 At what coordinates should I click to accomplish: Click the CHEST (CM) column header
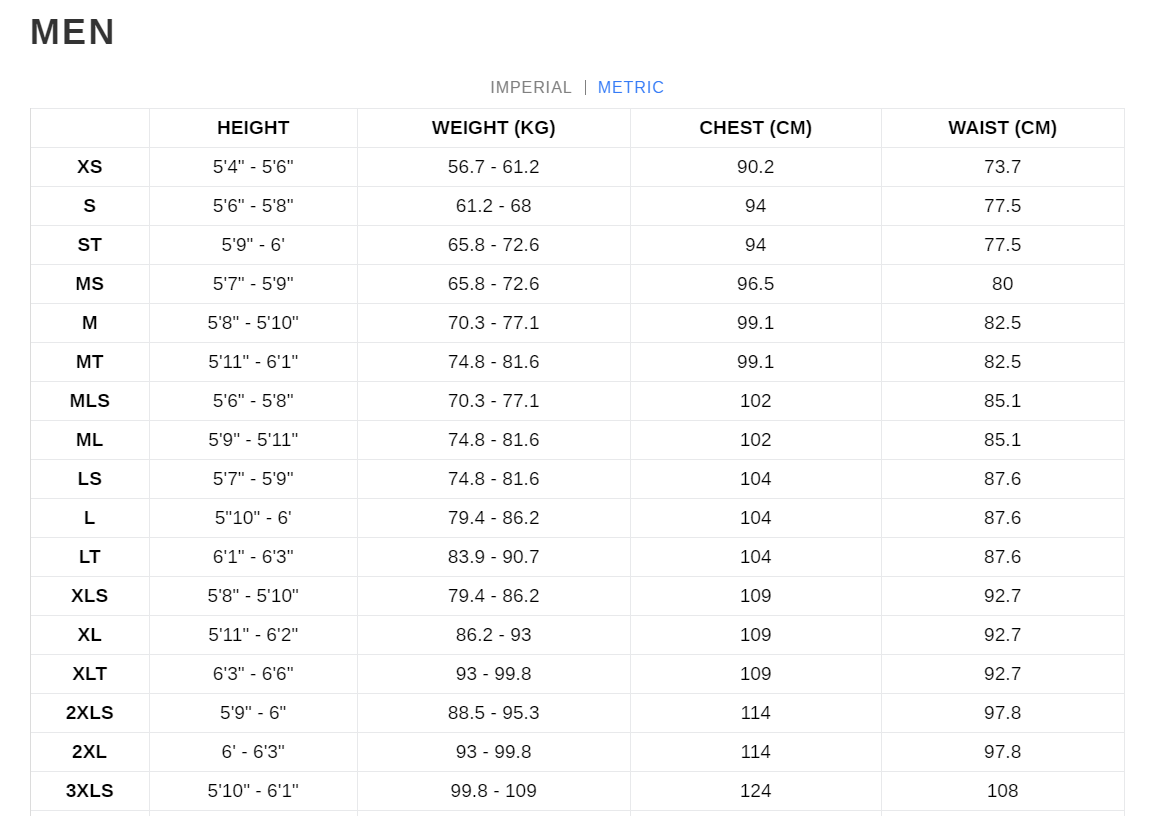755,128
